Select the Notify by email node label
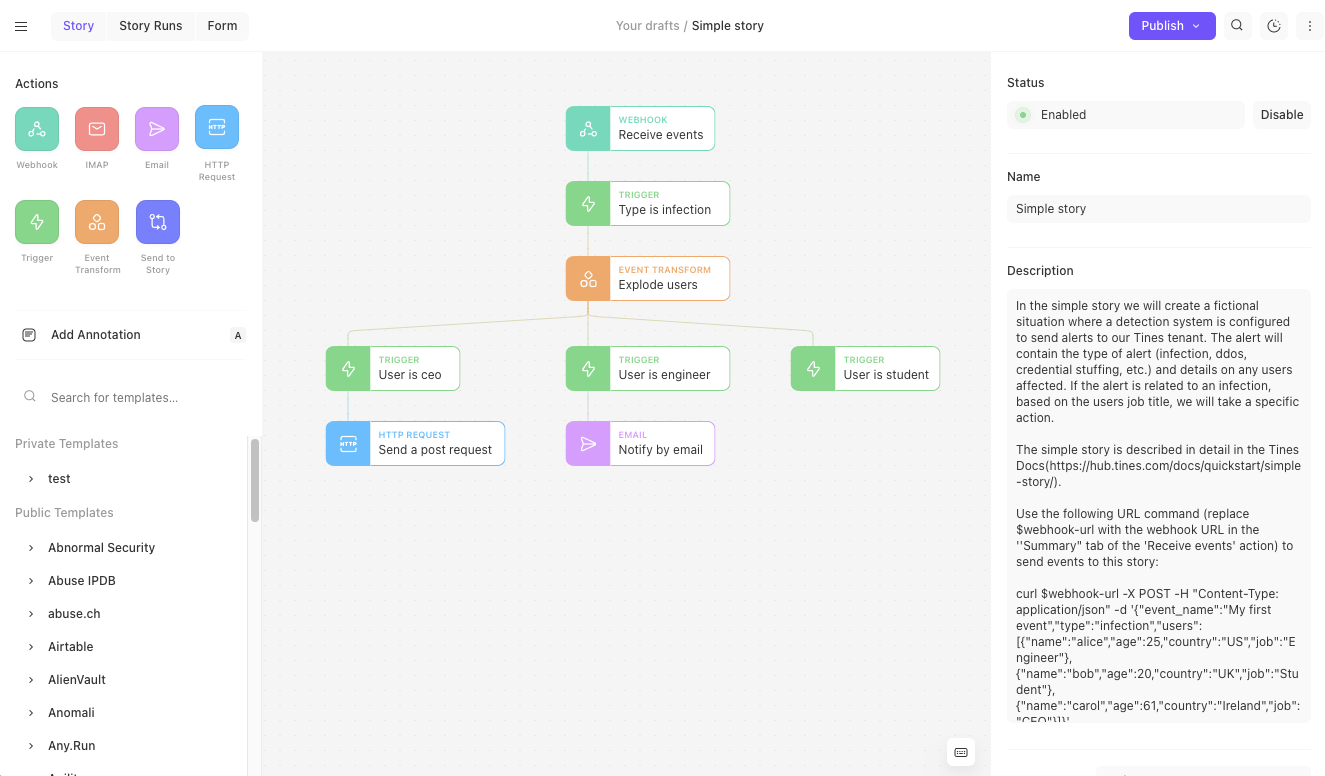This screenshot has height=776, width=1325. click(x=660, y=450)
